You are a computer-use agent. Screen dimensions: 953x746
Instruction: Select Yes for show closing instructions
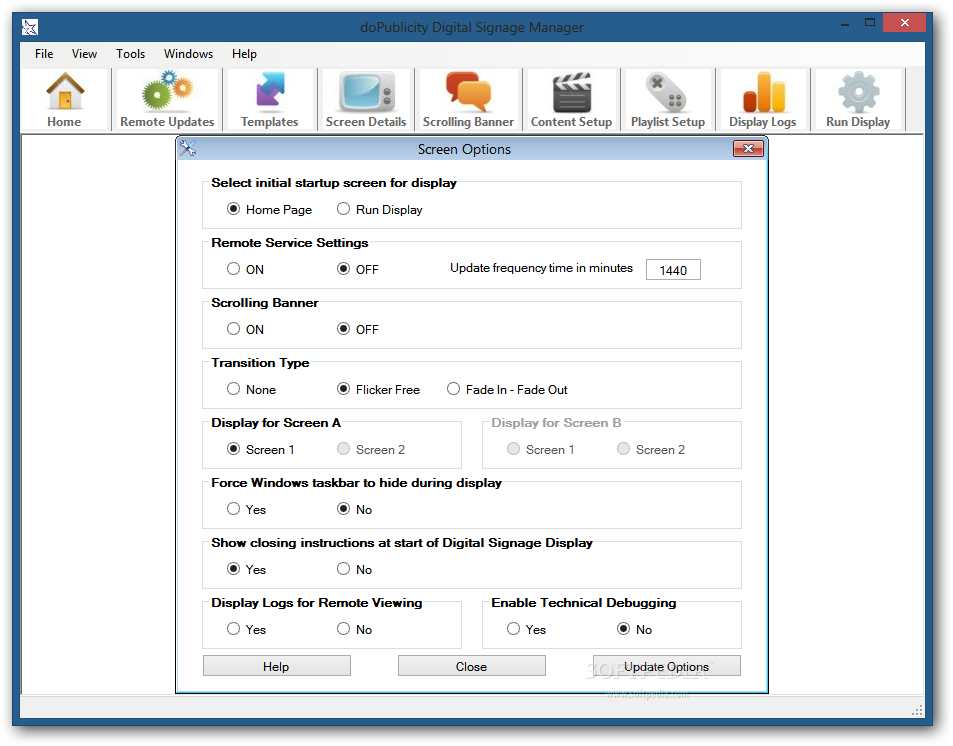(x=246, y=569)
